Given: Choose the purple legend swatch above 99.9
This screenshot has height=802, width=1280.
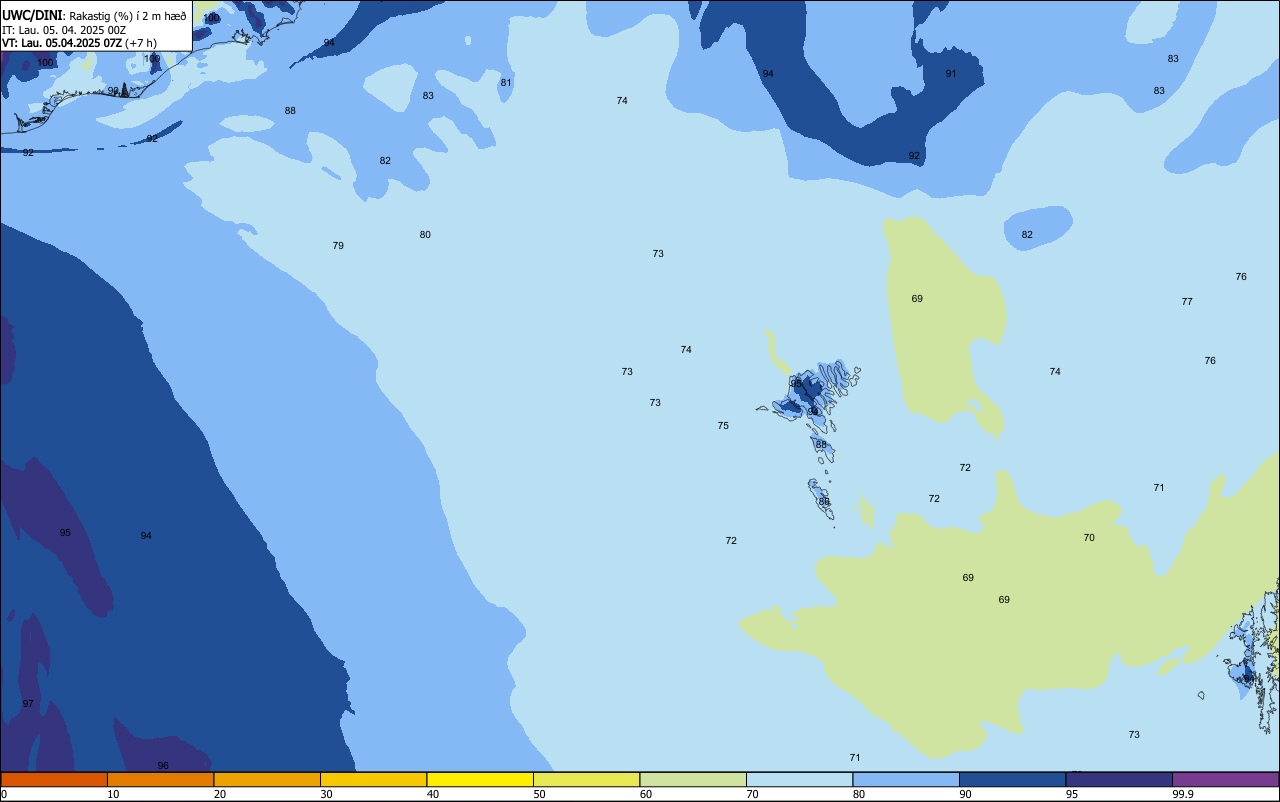Looking at the screenshot, I should 1225,779.
